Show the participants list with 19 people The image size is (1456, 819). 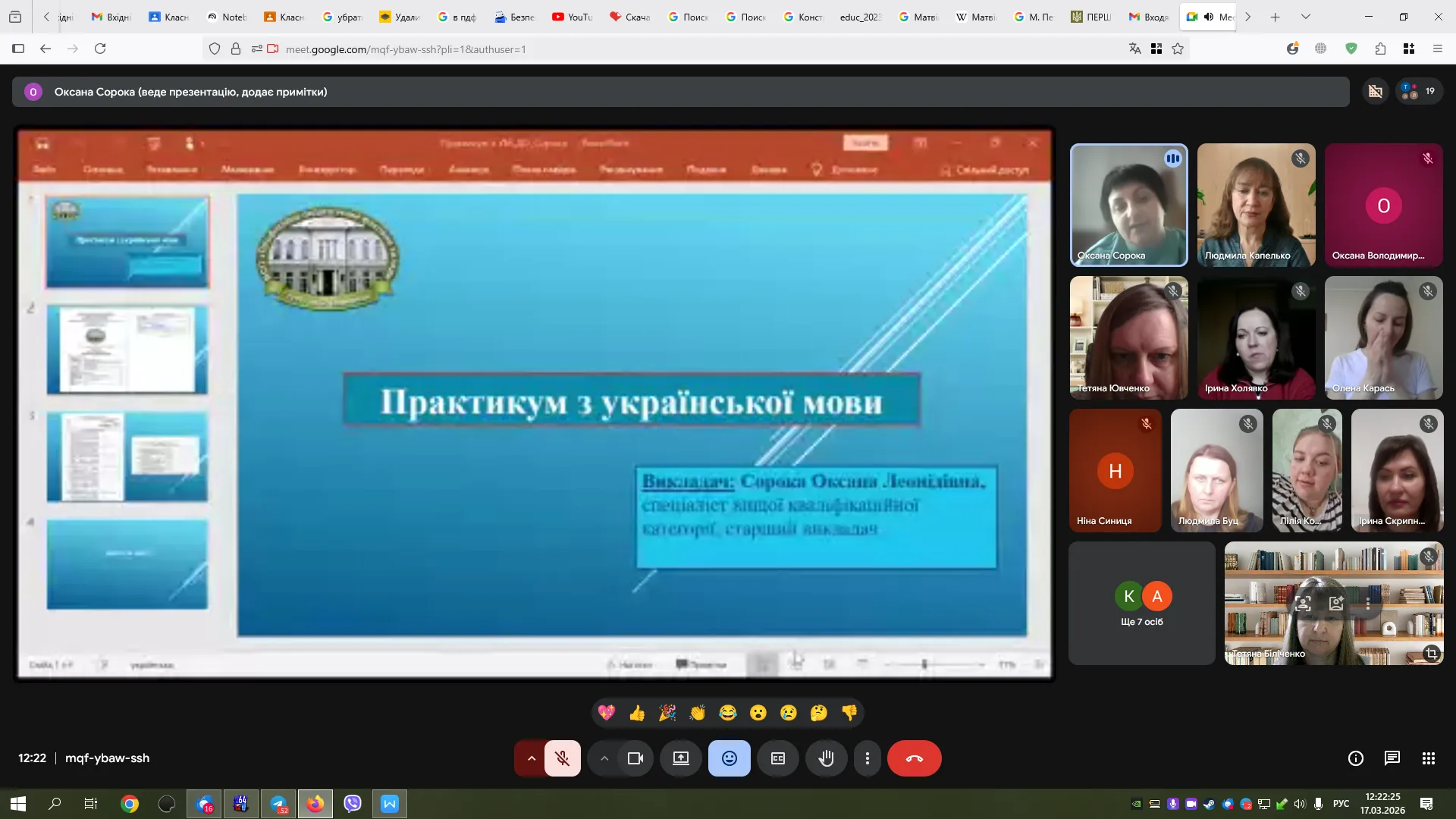click(x=1419, y=91)
